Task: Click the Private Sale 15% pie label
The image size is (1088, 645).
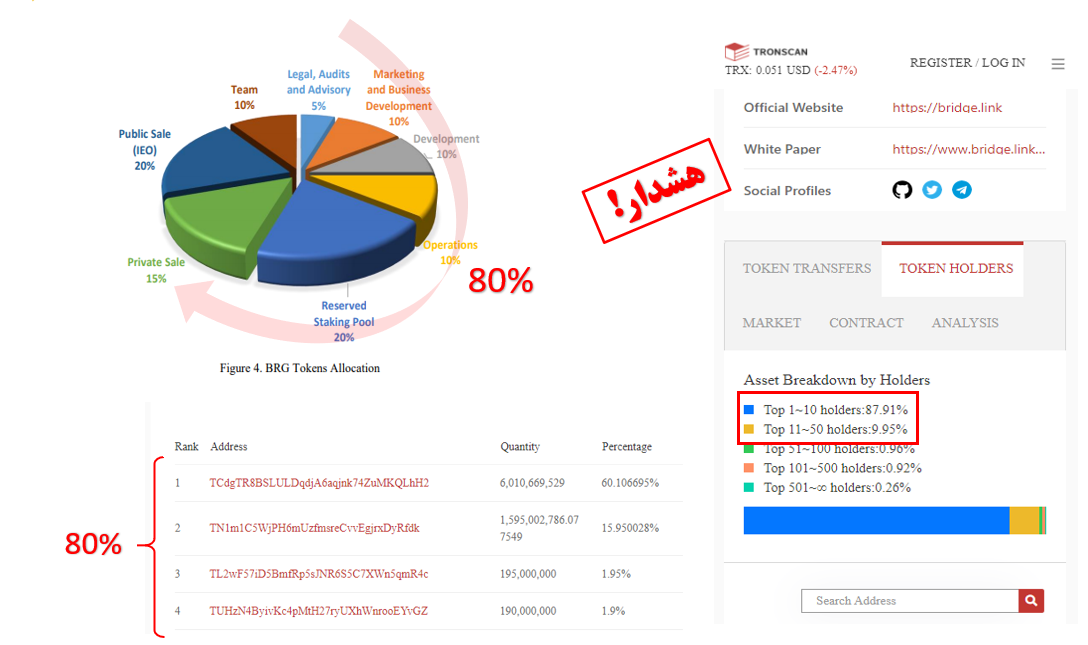Action: tap(156, 270)
